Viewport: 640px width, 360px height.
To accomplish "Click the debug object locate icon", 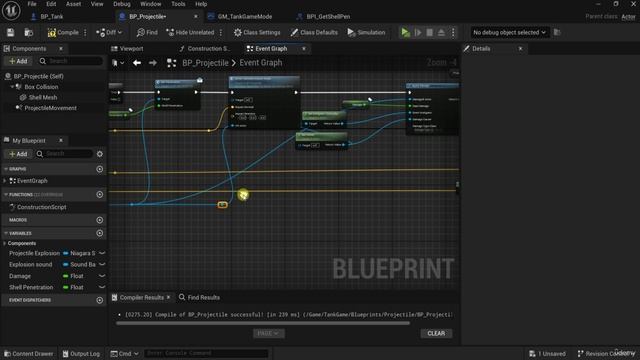I will (557, 33).
